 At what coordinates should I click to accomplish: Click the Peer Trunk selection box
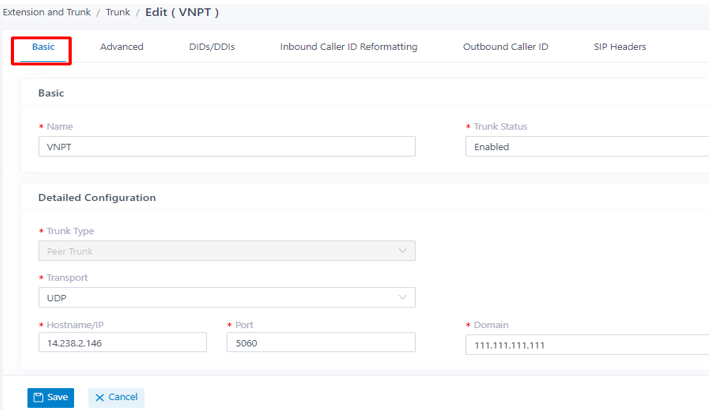pos(227,251)
